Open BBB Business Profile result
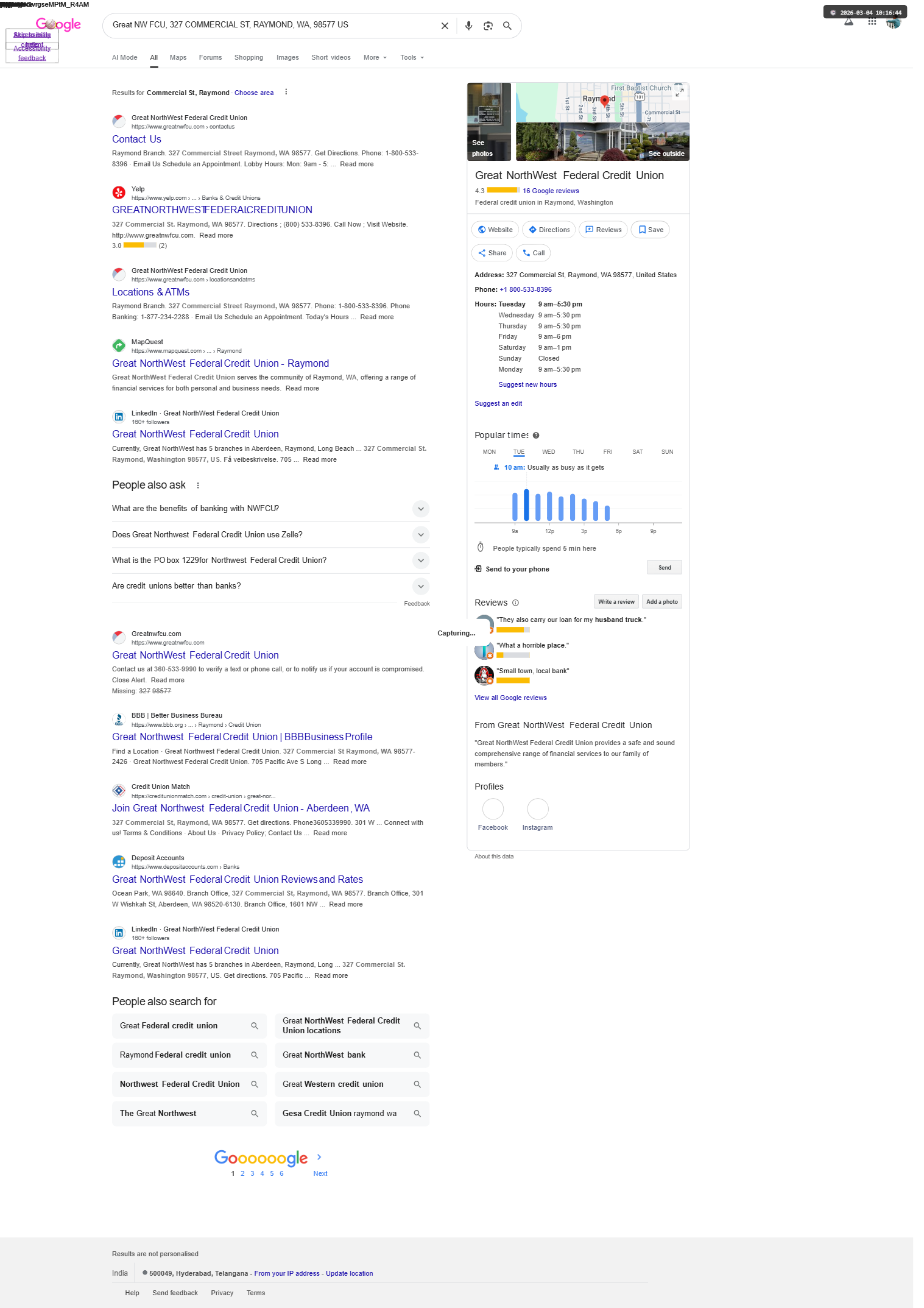The image size is (924, 1308). [242, 737]
